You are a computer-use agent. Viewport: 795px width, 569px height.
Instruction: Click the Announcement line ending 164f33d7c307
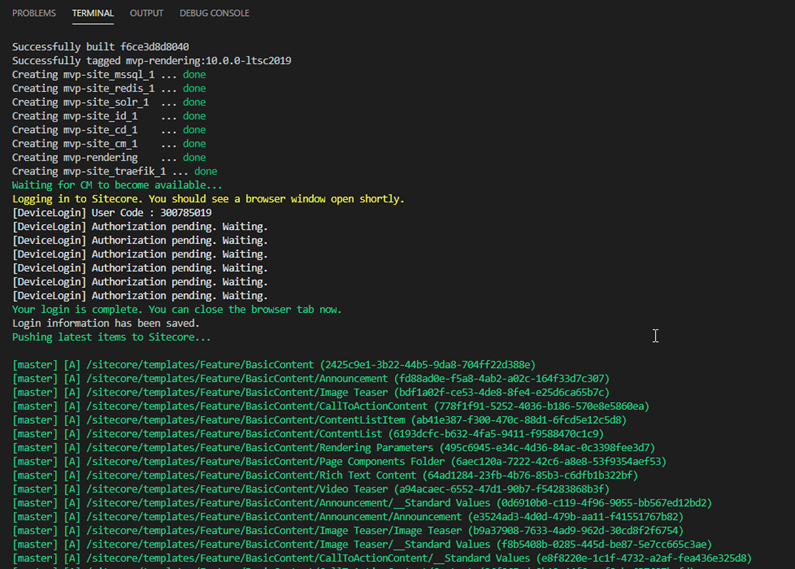click(x=311, y=379)
